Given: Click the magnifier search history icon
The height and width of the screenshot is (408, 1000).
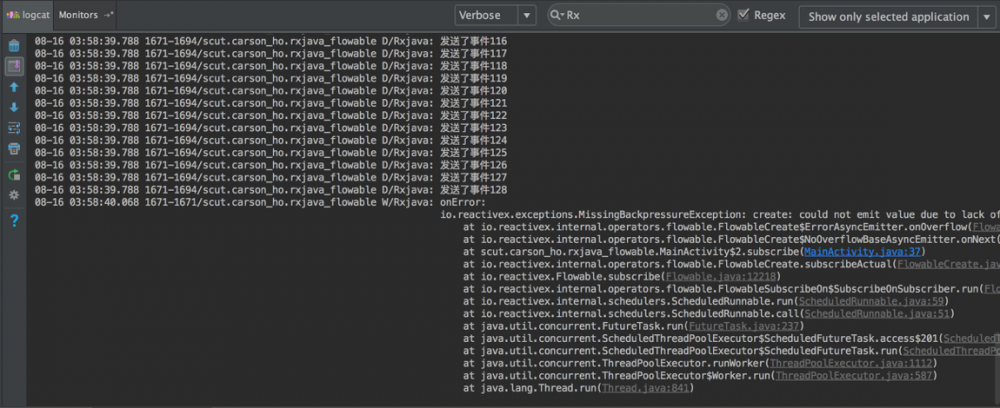Looking at the screenshot, I should 557,15.
